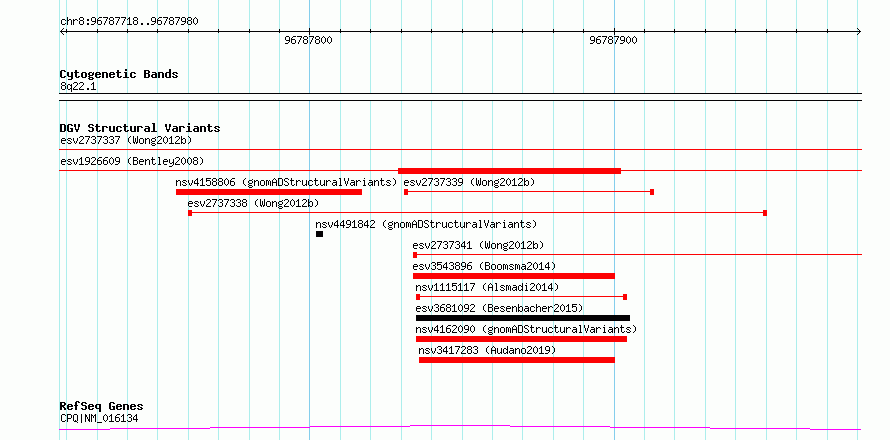Screen dimensions: 890x440
Task: Select the thick red esv1926609 segment
Action: pyautogui.click(x=509, y=171)
